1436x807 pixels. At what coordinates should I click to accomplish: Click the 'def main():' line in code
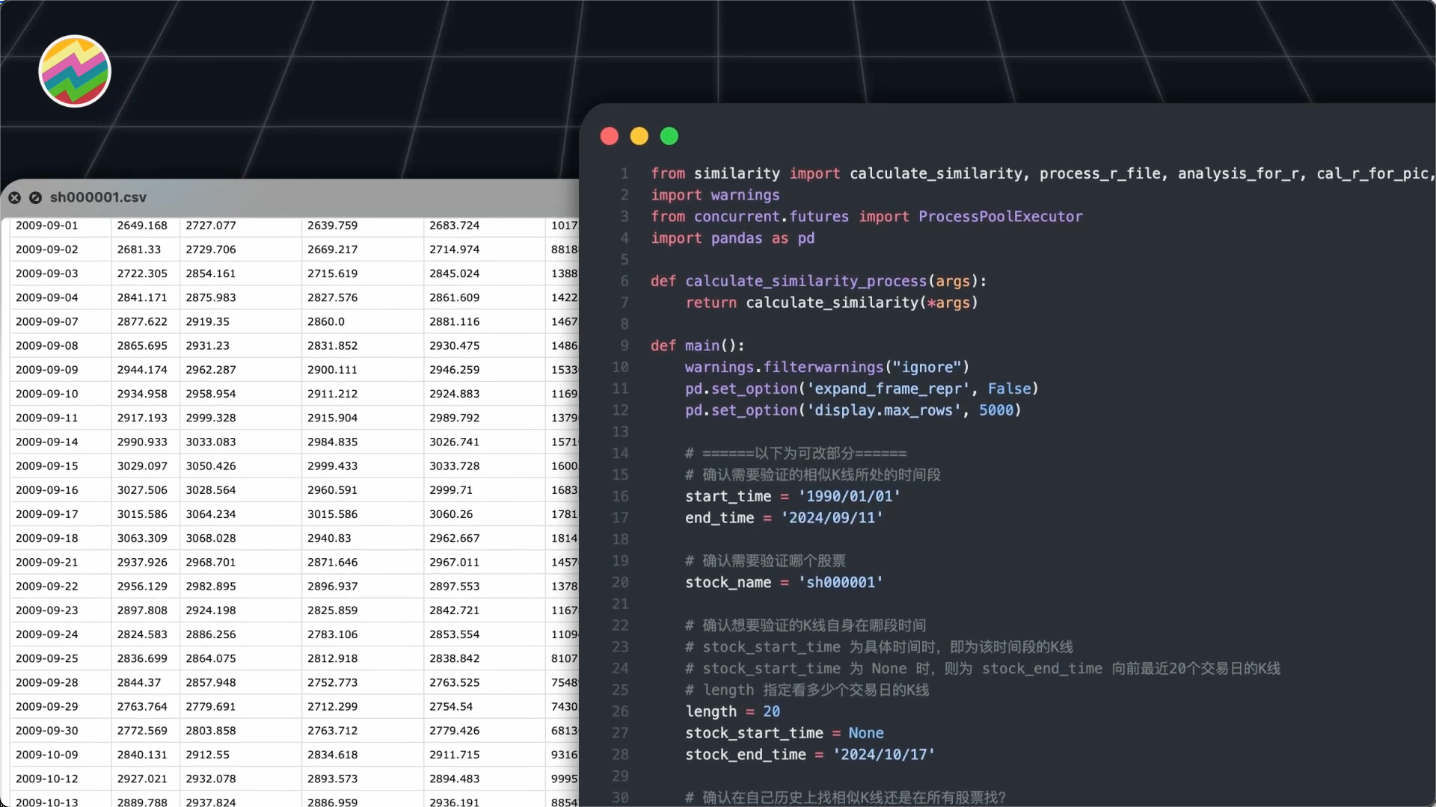pos(698,345)
